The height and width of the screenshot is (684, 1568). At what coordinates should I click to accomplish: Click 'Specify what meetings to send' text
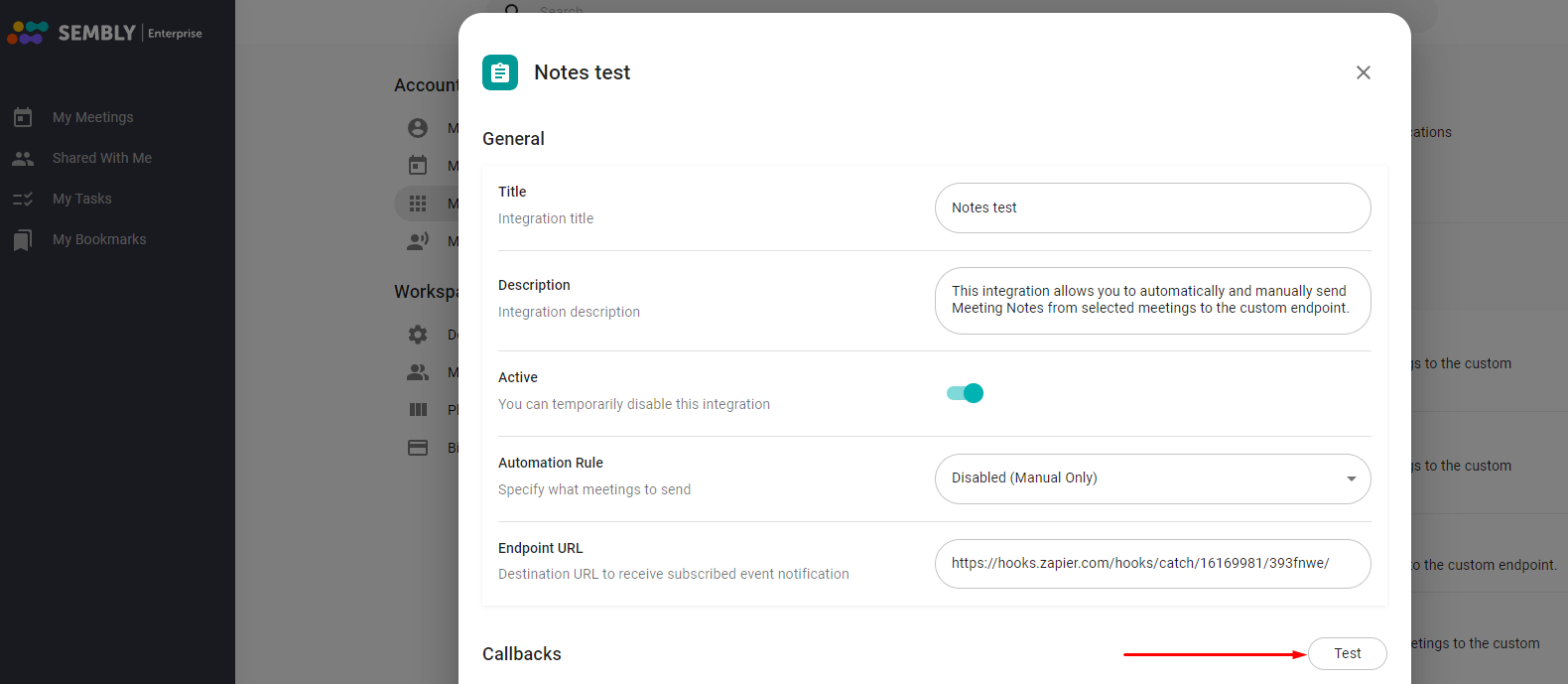(x=594, y=489)
